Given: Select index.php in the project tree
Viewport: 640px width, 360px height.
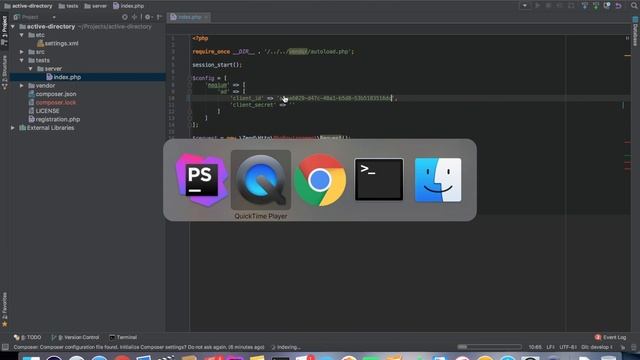Looking at the screenshot, I should tap(63, 77).
